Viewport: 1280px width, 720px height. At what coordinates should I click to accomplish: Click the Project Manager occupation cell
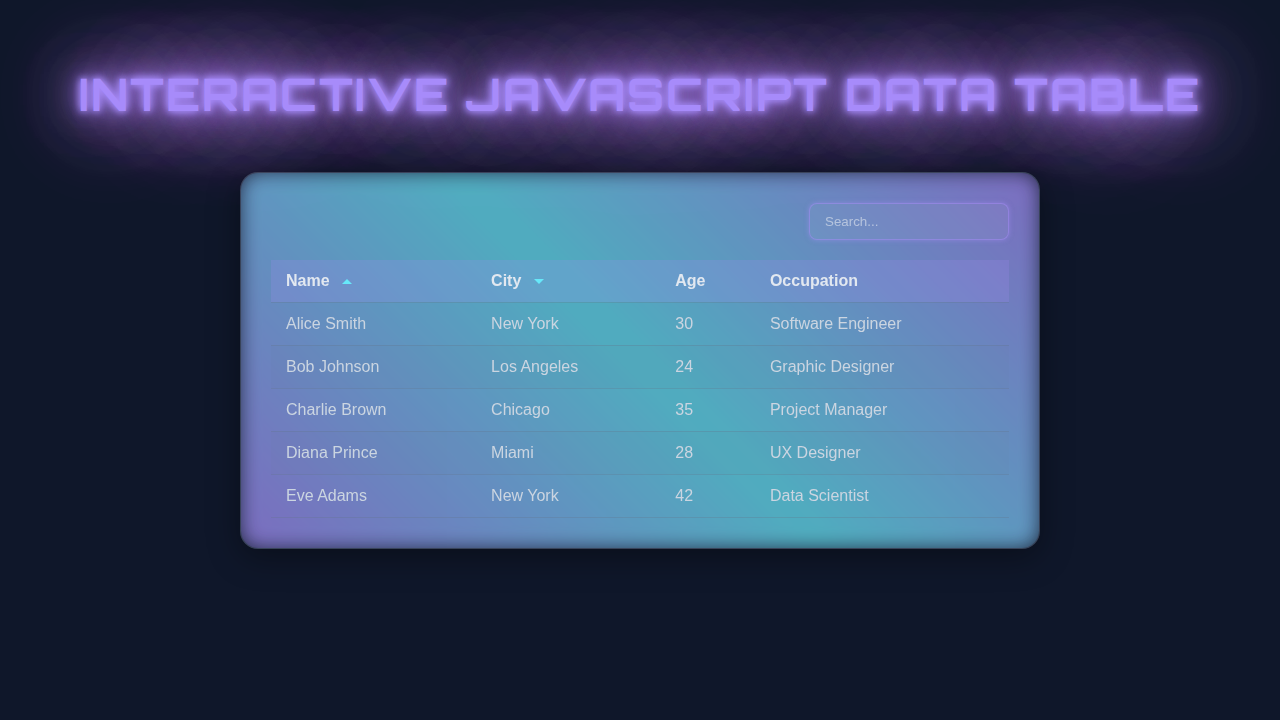tap(882, 410)
